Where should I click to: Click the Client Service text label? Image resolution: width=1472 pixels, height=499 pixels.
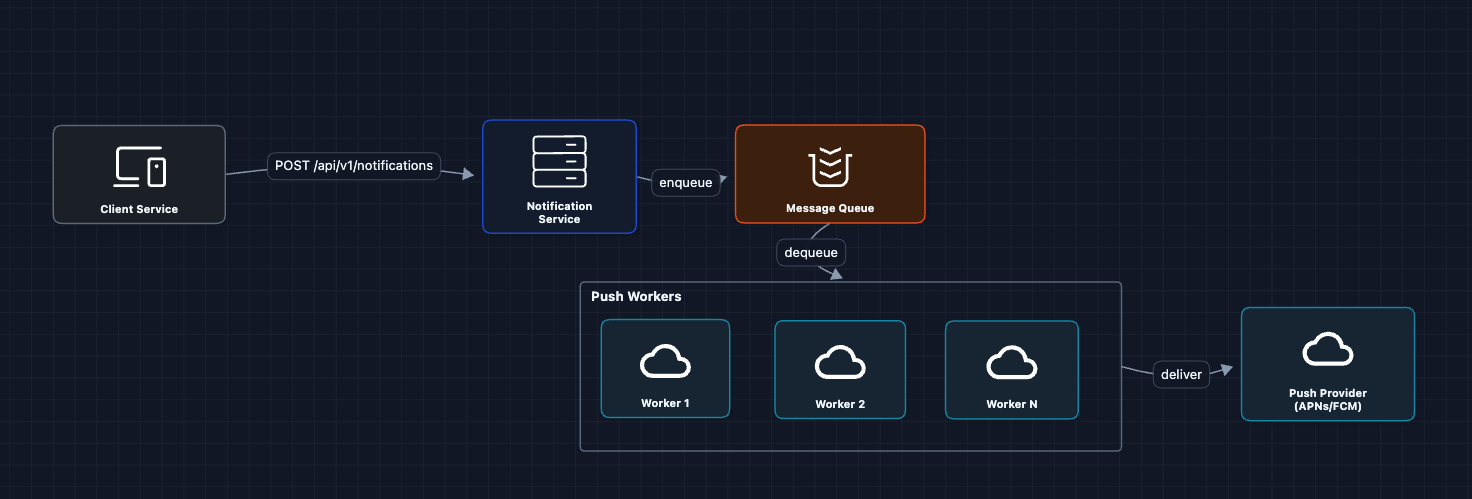coord(139,209)
